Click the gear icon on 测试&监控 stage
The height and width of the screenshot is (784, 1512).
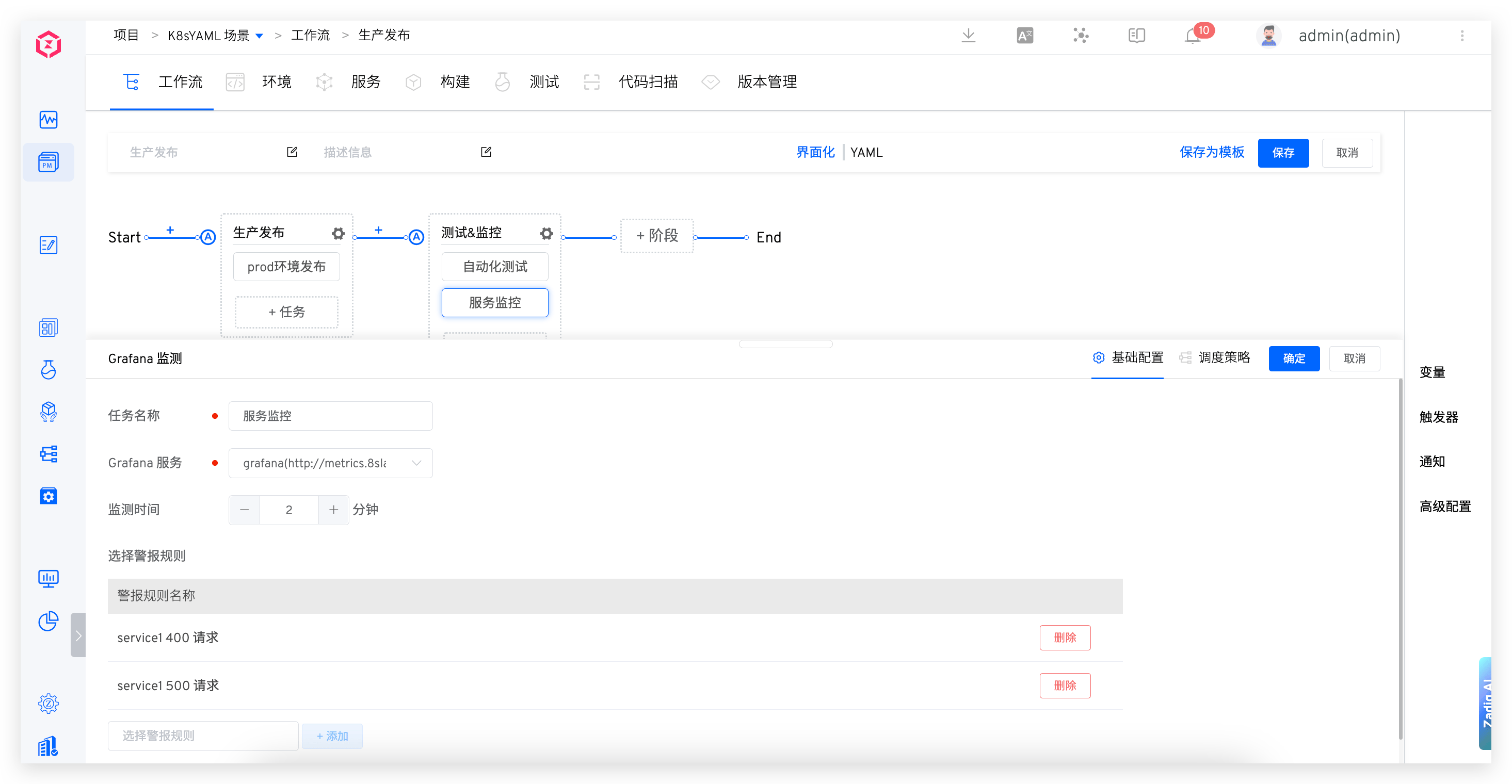click(x=546, y=234)
